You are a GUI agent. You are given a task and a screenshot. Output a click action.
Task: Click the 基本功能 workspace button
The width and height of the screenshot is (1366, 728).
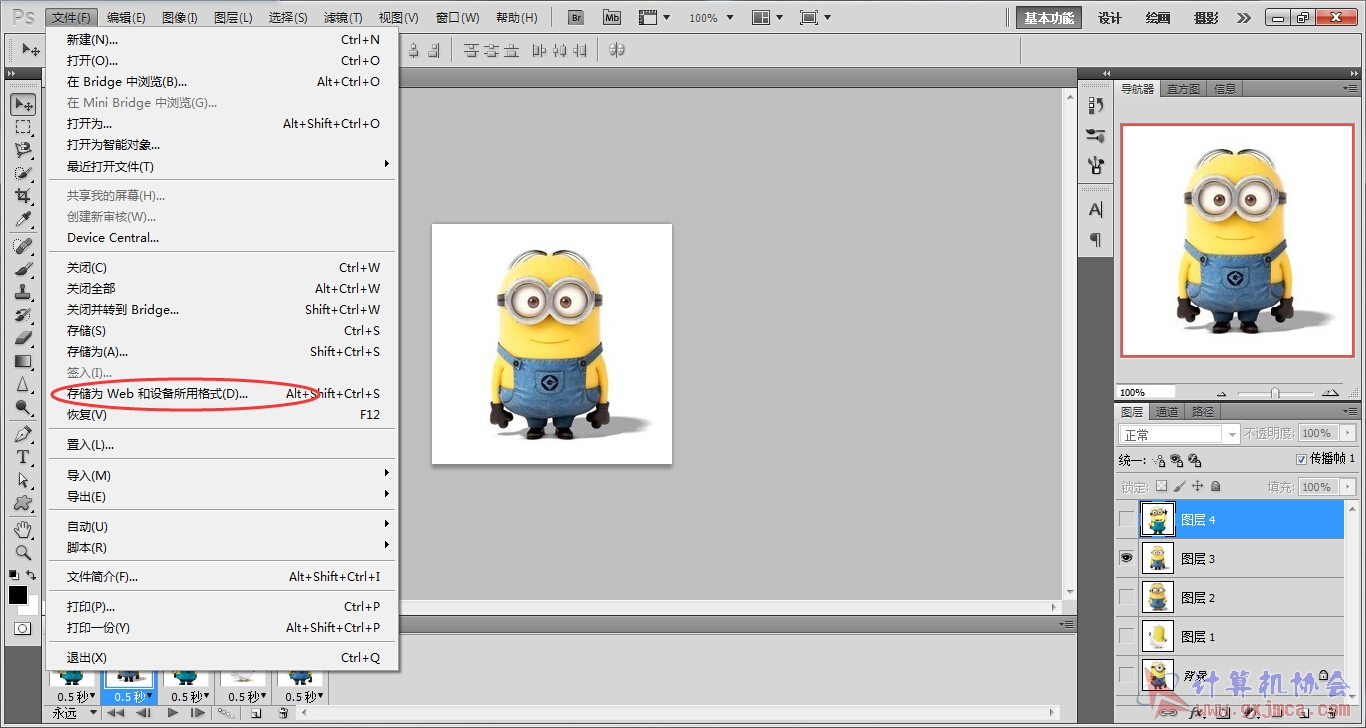click(x=1049, y=18)
